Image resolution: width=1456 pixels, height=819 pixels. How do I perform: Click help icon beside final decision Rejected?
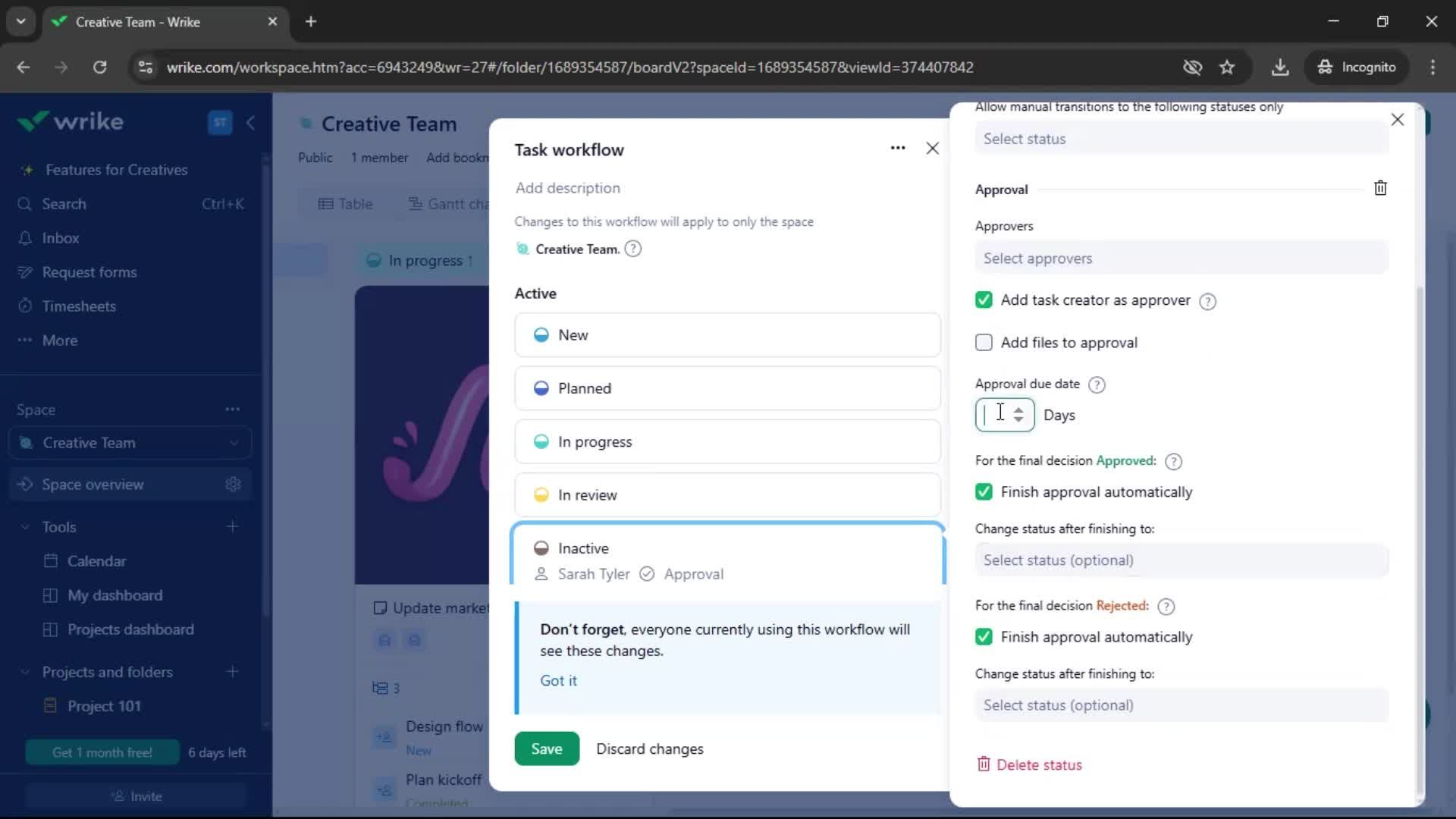1166,607
